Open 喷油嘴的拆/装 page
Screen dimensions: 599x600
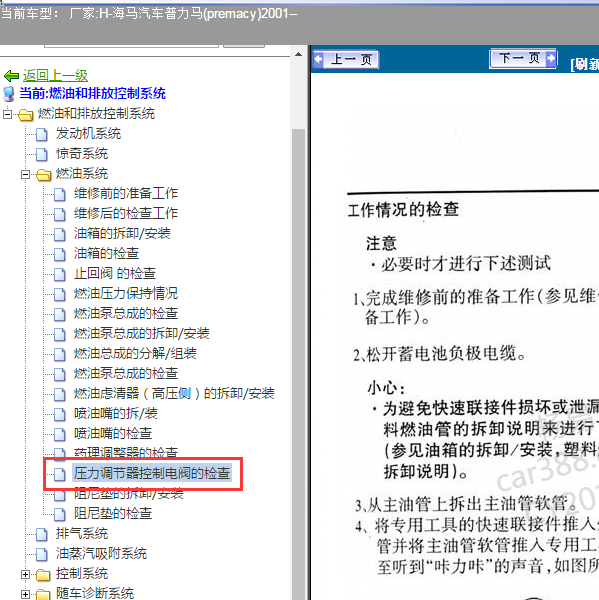point(116,413)
